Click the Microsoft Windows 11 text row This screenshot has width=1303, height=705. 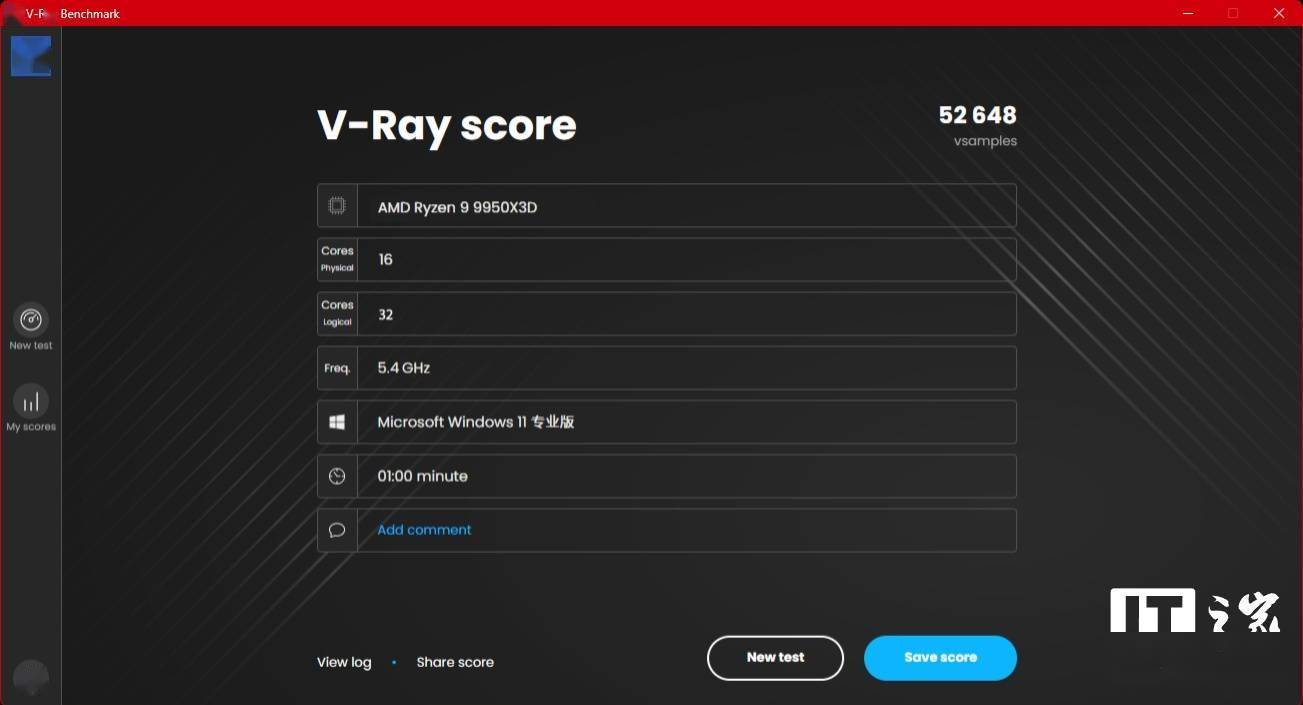[686, 422]
